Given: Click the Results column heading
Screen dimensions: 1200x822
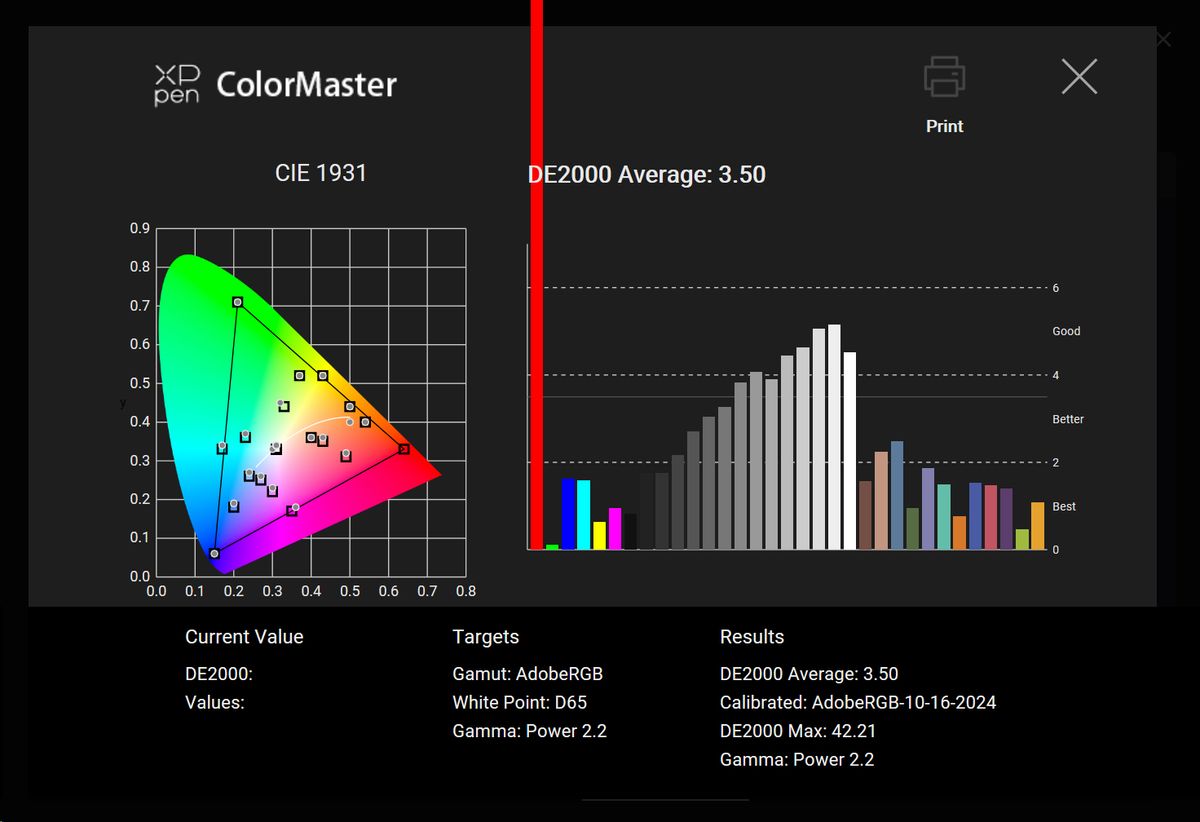Looking at the screenshot, I should coord(752,637).
